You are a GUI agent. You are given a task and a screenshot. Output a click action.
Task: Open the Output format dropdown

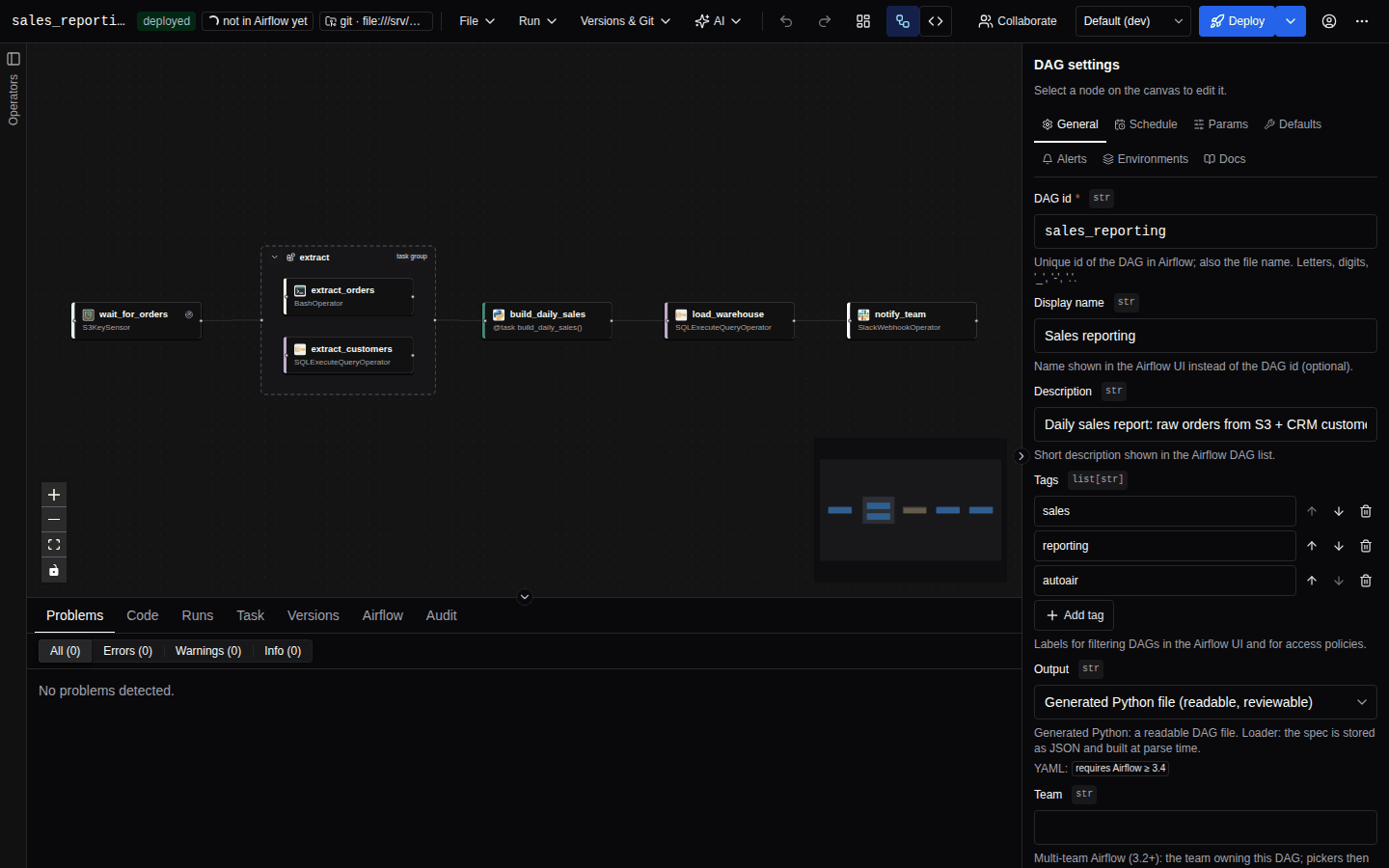[1205, 702]
